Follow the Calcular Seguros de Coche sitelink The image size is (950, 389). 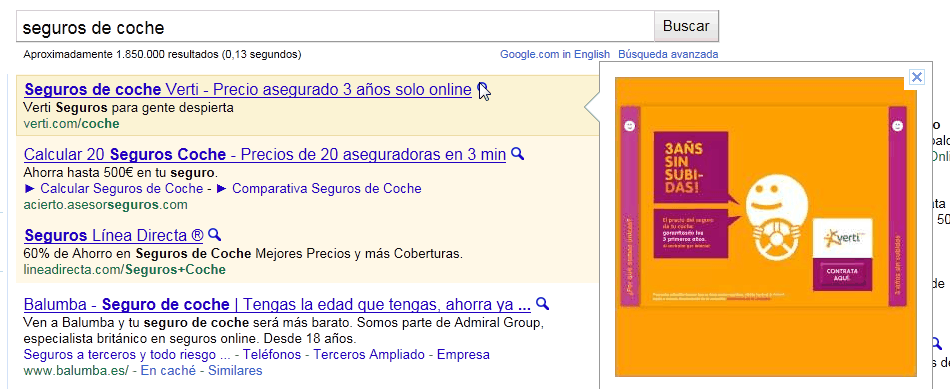coord(113,188)
